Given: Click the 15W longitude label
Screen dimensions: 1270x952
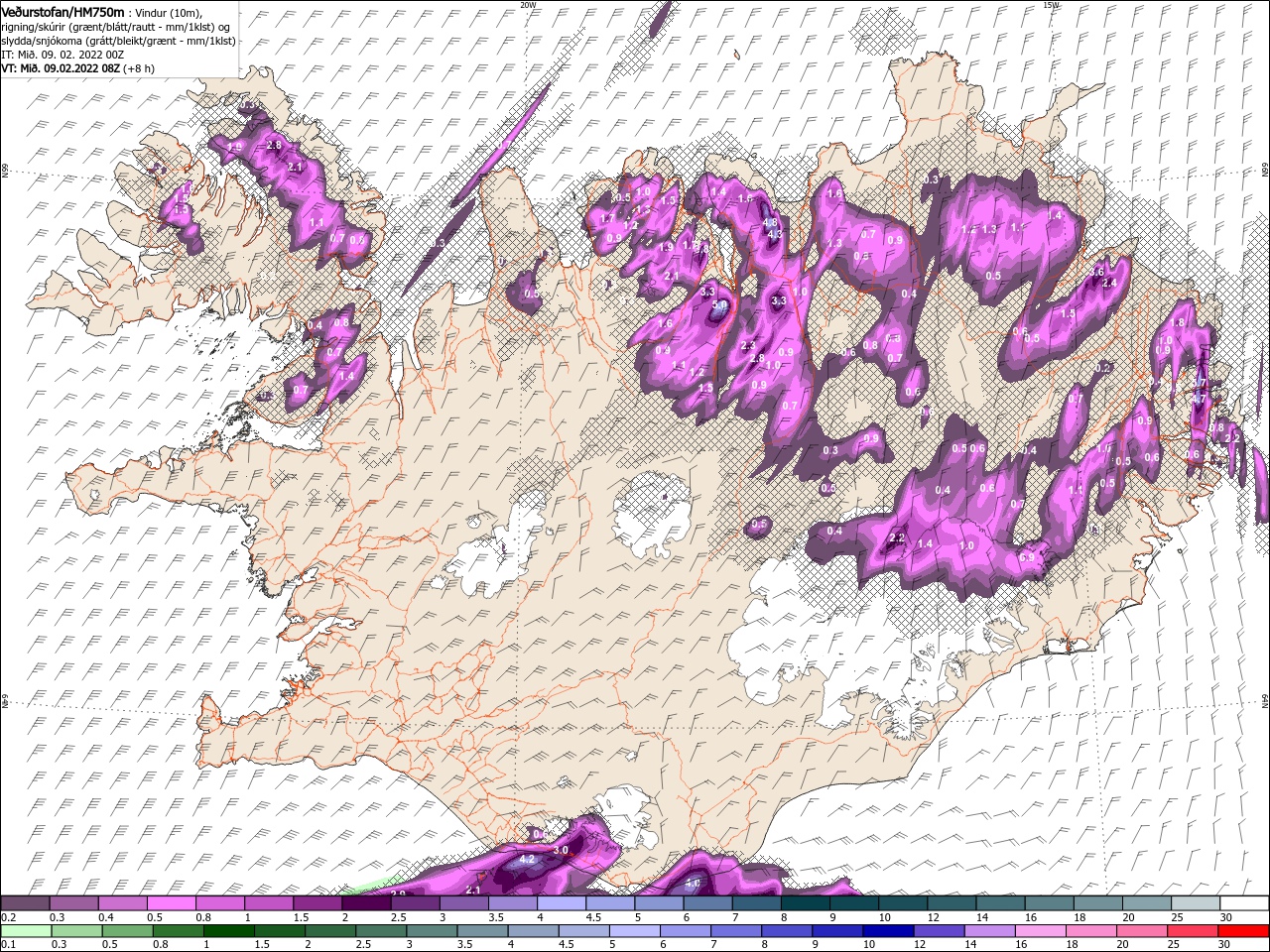Looking at the screenshot, I should coord(1051,5).
